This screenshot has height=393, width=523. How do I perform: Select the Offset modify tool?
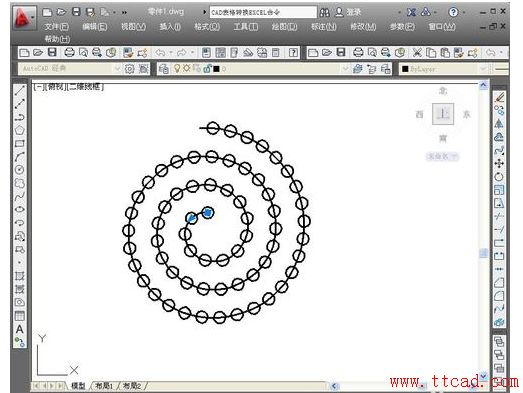click(499, 137)
